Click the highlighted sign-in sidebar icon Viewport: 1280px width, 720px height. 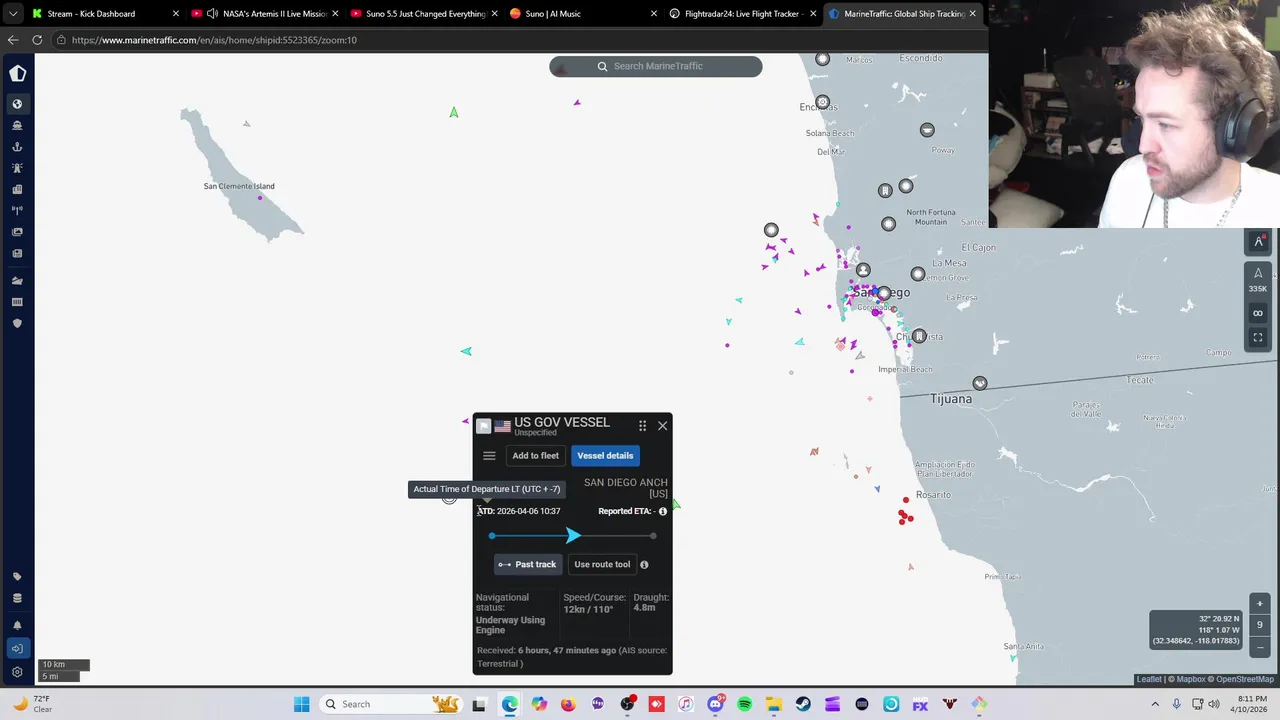point(17,649)
